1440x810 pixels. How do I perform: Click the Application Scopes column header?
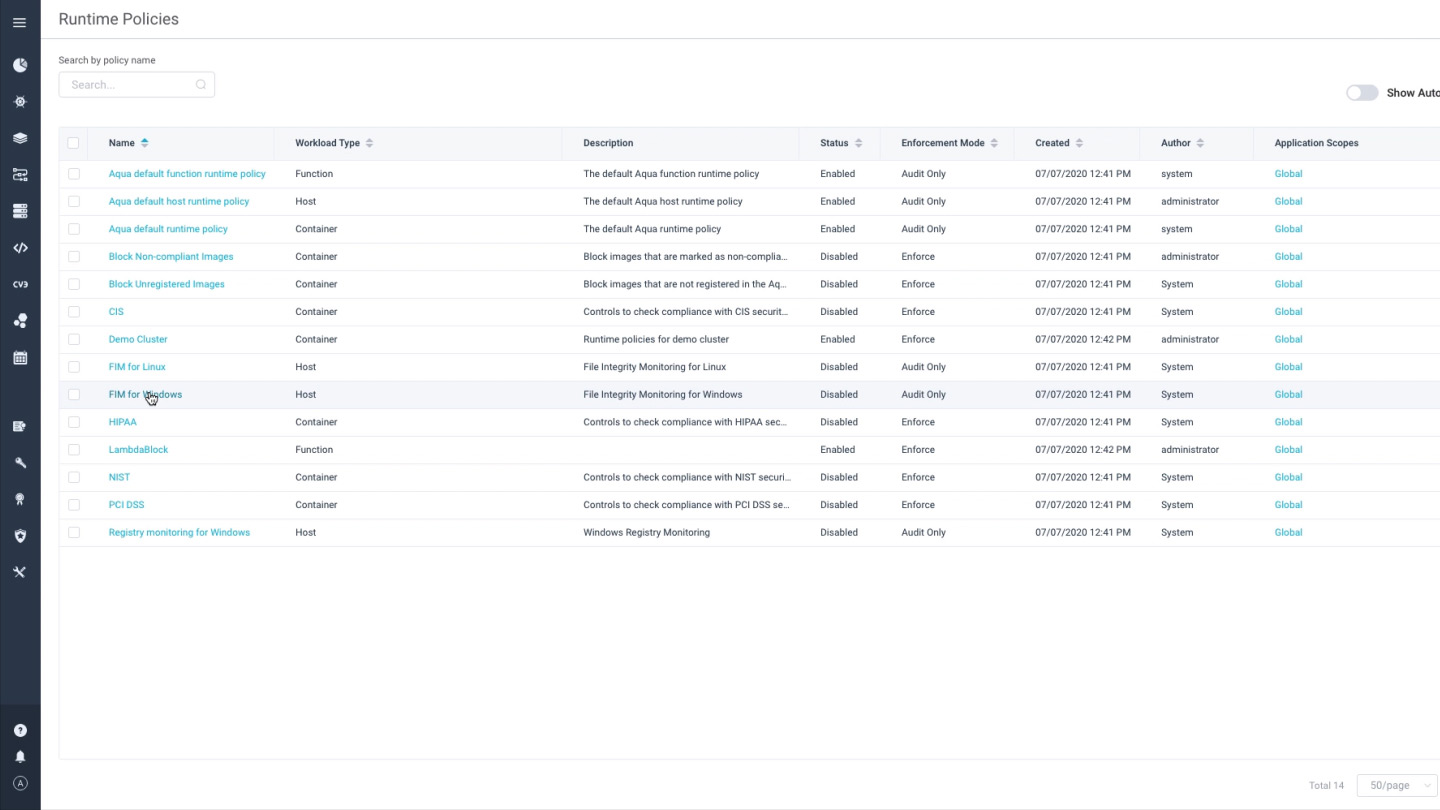[1316, 143]
